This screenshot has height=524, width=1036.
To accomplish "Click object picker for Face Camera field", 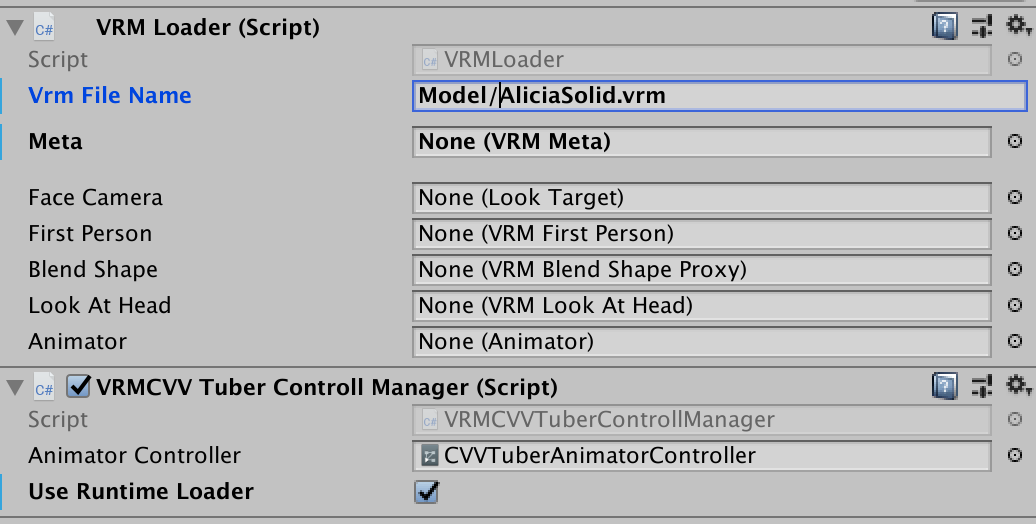I will (1014, 198).
